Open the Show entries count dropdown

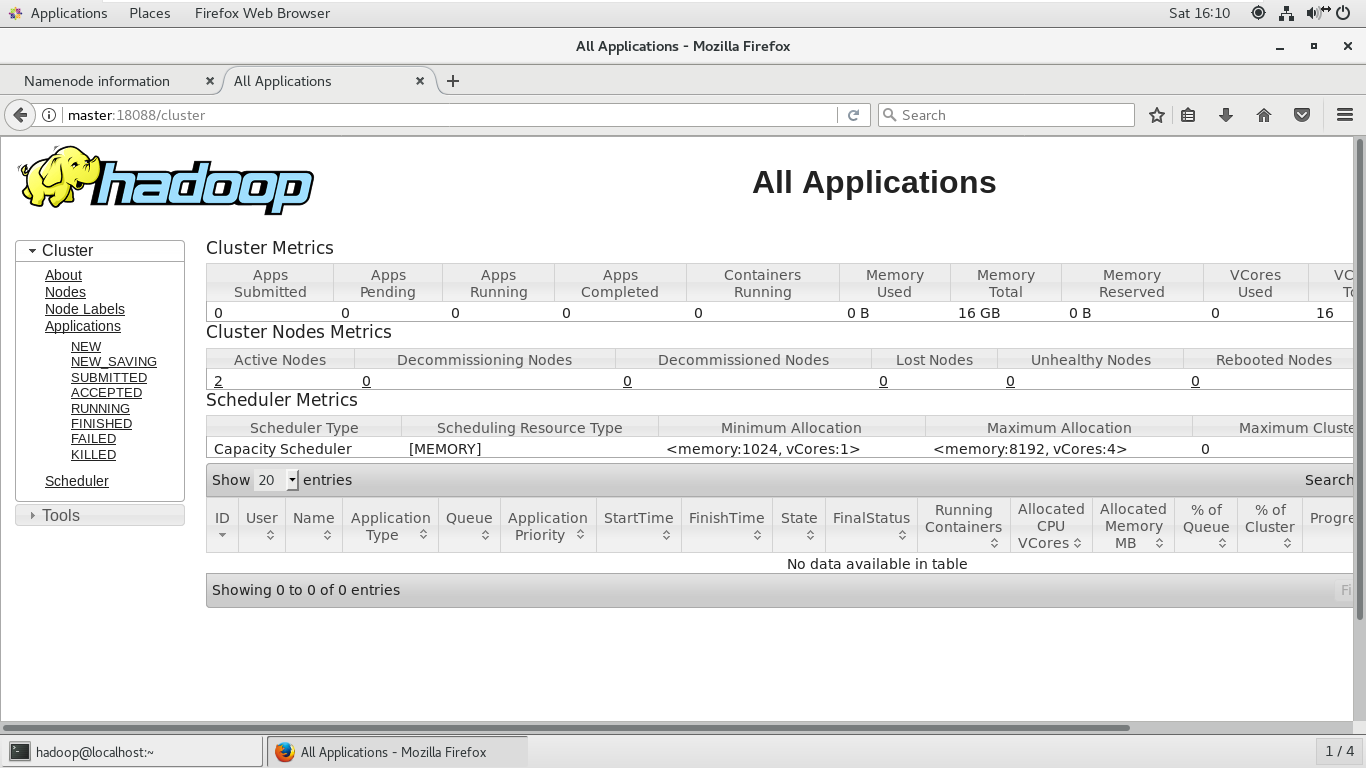[x=276, y=480]
